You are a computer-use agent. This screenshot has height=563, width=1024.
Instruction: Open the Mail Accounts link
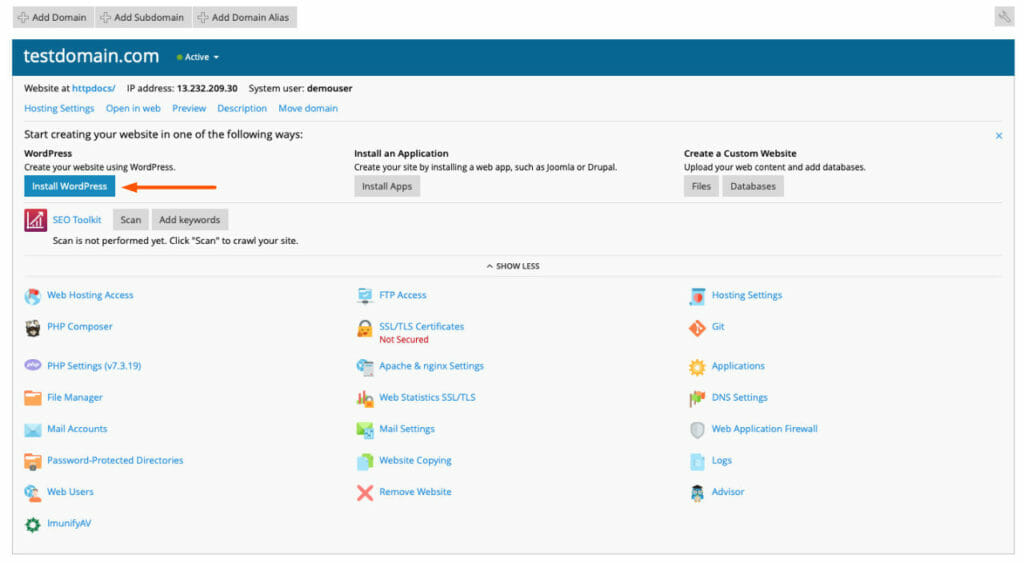click(77, 428)
